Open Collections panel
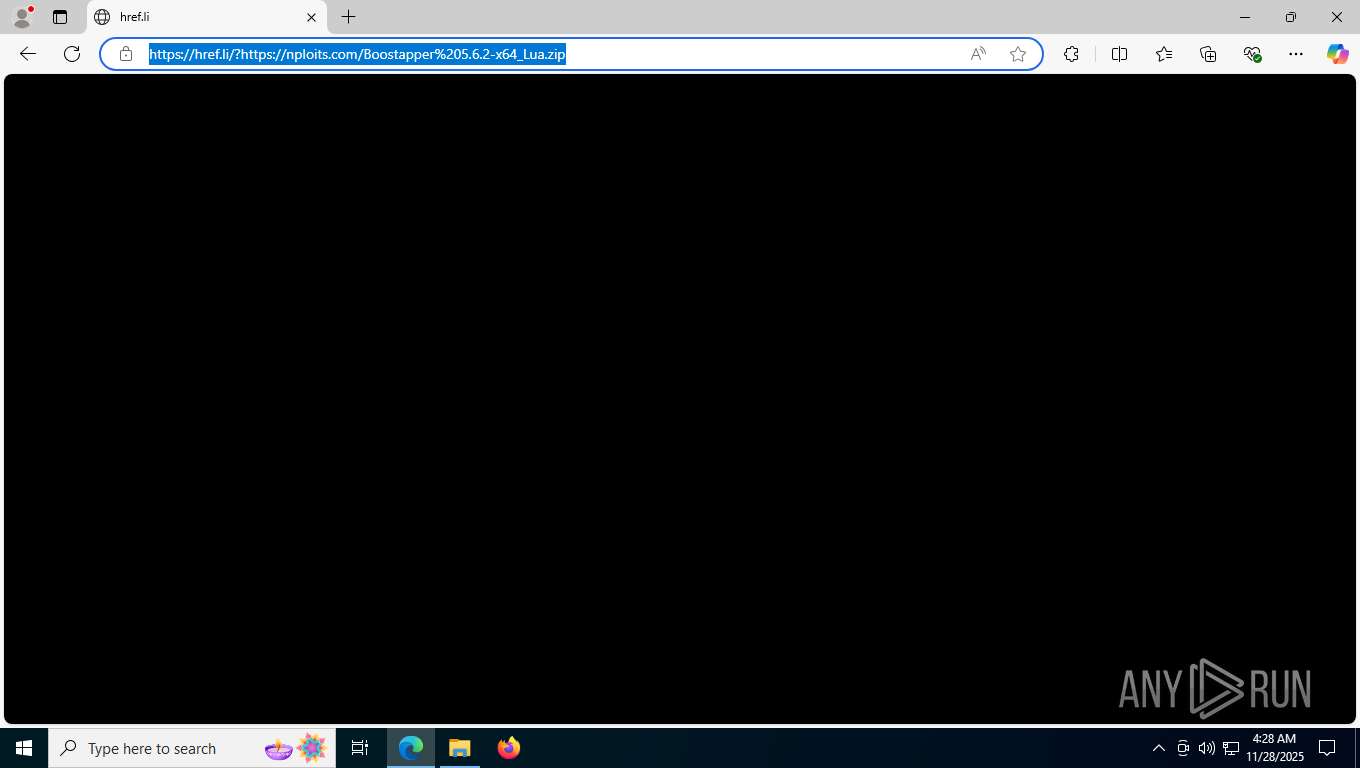 pyautogui.click(x=1208, y=54)
